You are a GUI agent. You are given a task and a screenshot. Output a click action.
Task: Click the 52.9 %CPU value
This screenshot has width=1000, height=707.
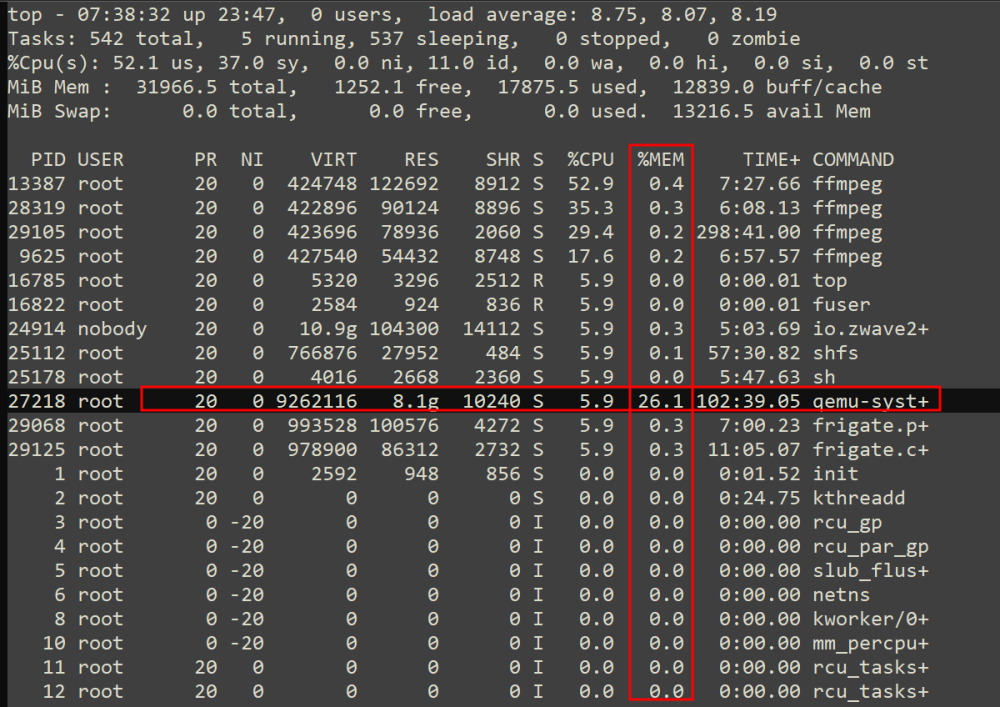pos(591,184)
